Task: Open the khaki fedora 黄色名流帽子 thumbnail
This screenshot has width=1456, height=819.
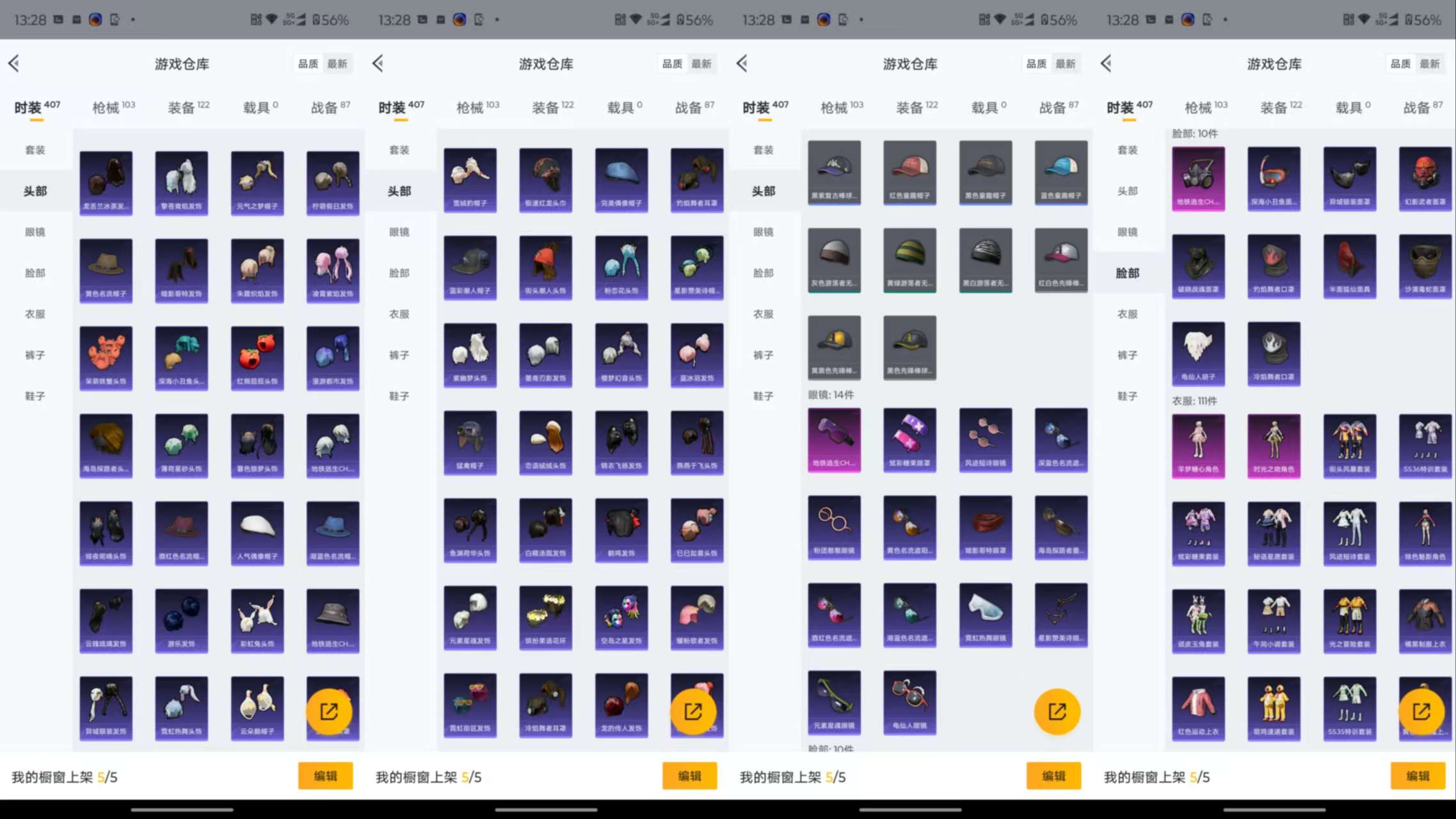Action: 106,270
